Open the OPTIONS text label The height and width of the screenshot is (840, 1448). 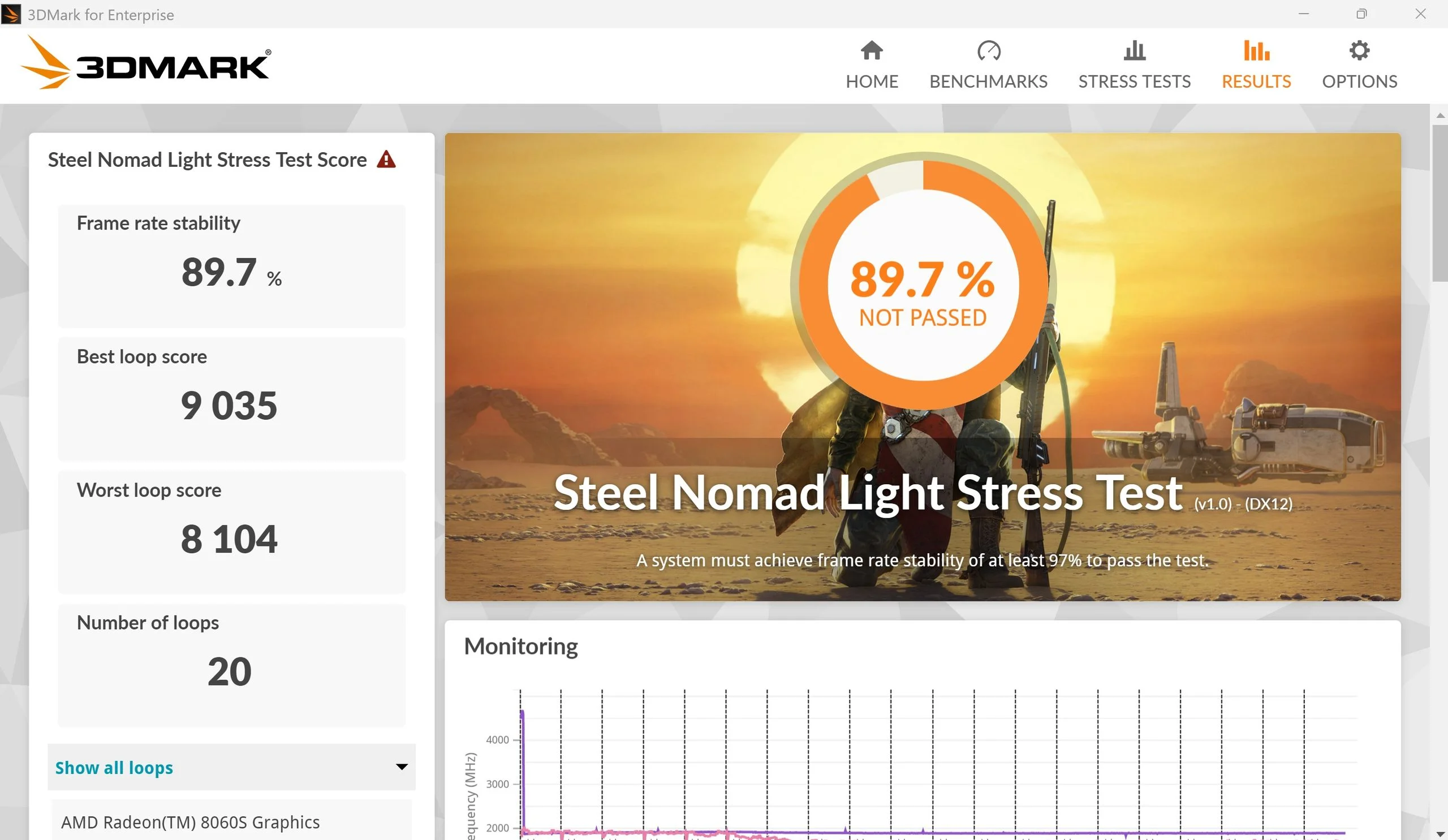click(1359, 81)
